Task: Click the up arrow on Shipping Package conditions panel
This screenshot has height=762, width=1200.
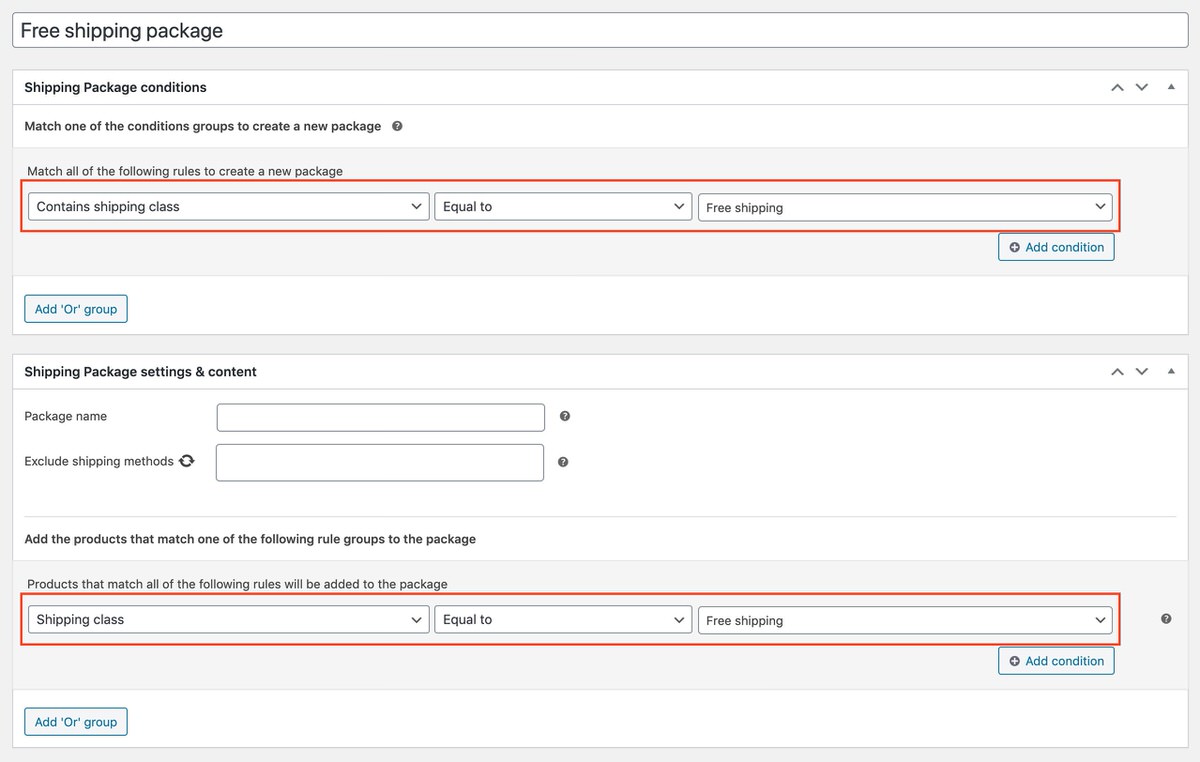Action: coord(1117,87)
